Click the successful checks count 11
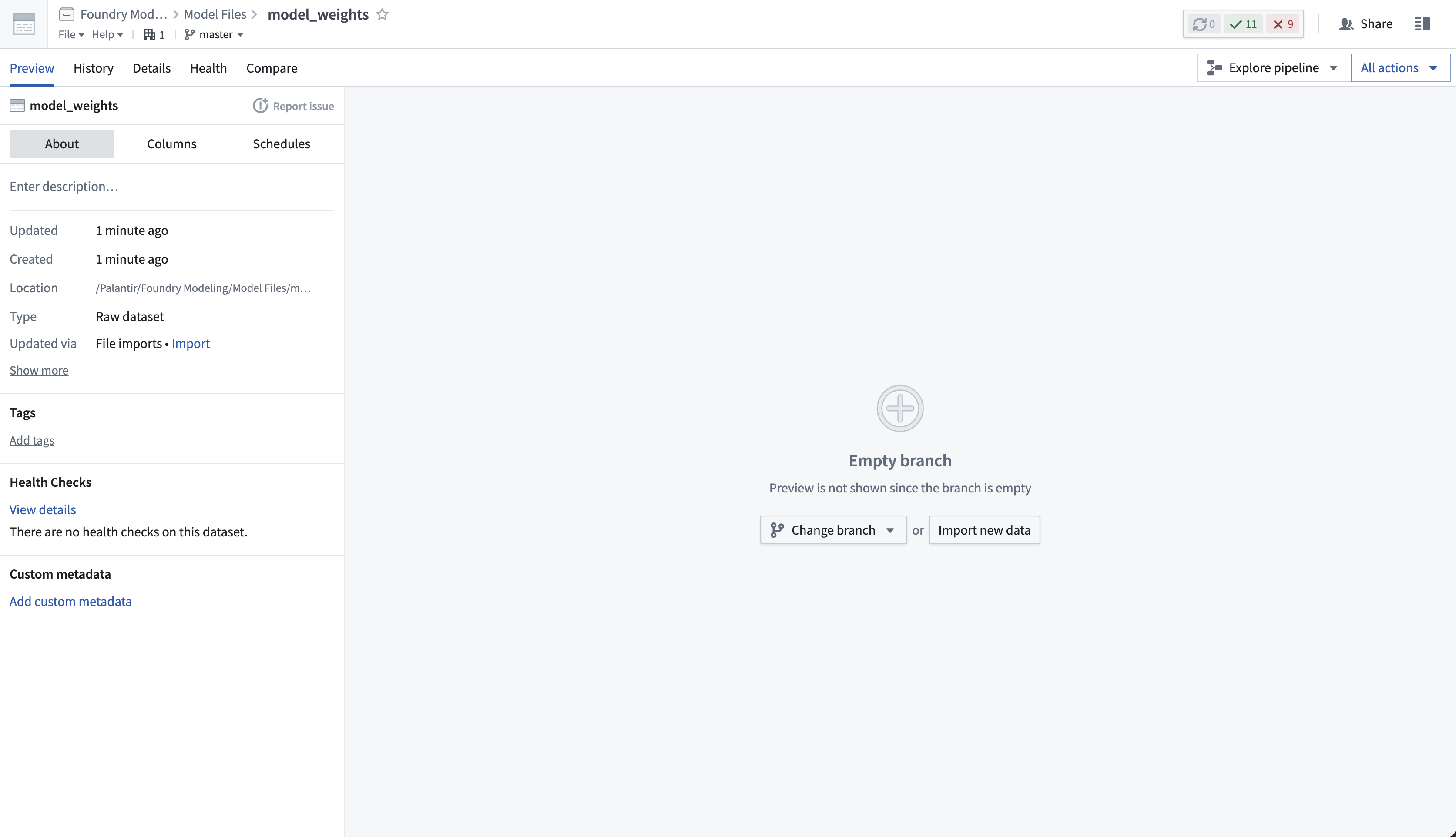This screenshot has height=837, width=1456. pos(1243,24)
